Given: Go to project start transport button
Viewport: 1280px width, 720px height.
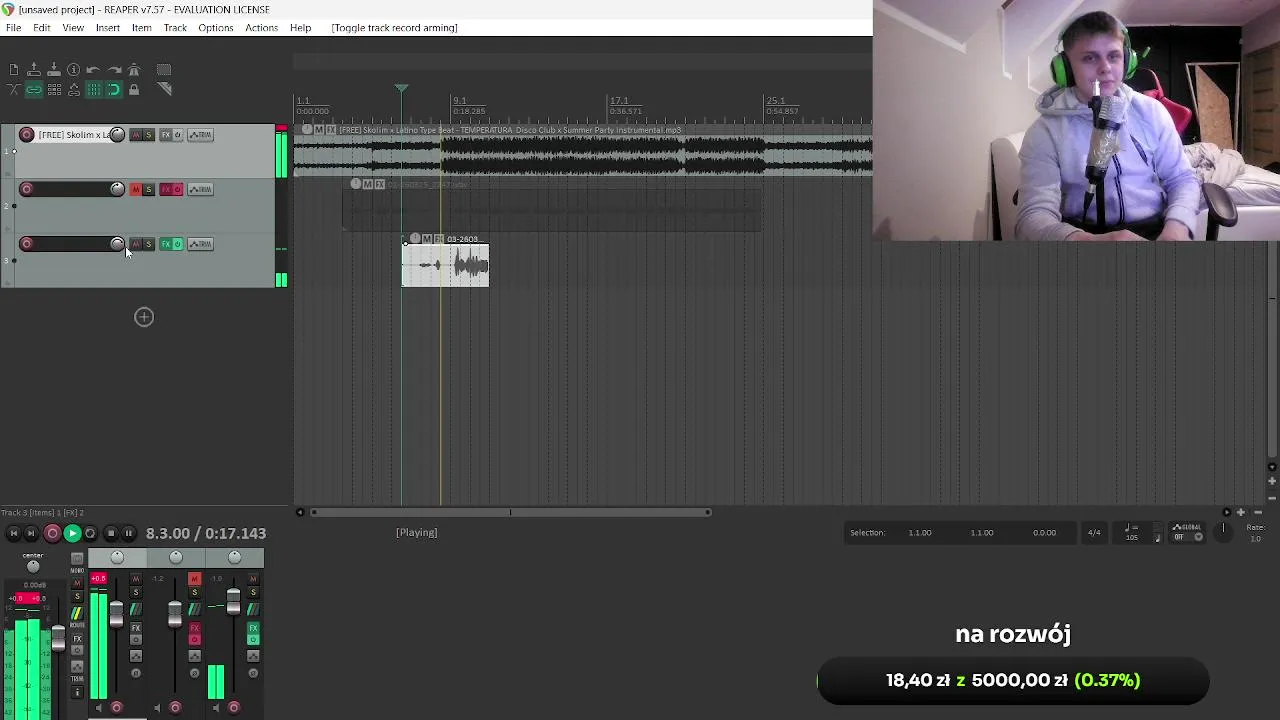Looking at the screenshot, I should pyautogui.click(x=14, y=533).
